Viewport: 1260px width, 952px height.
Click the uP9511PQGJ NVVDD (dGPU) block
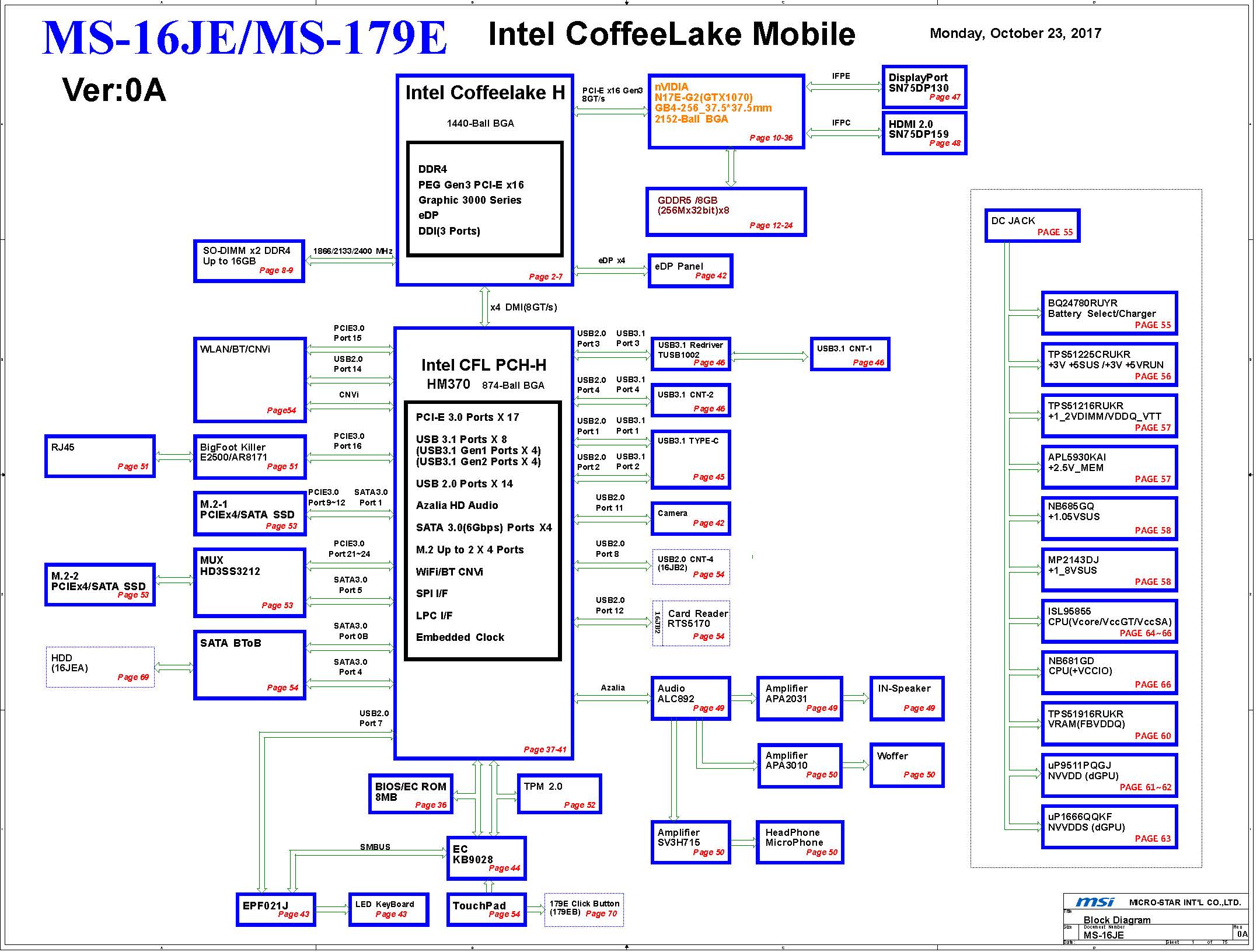click(x=1109, y=776)
